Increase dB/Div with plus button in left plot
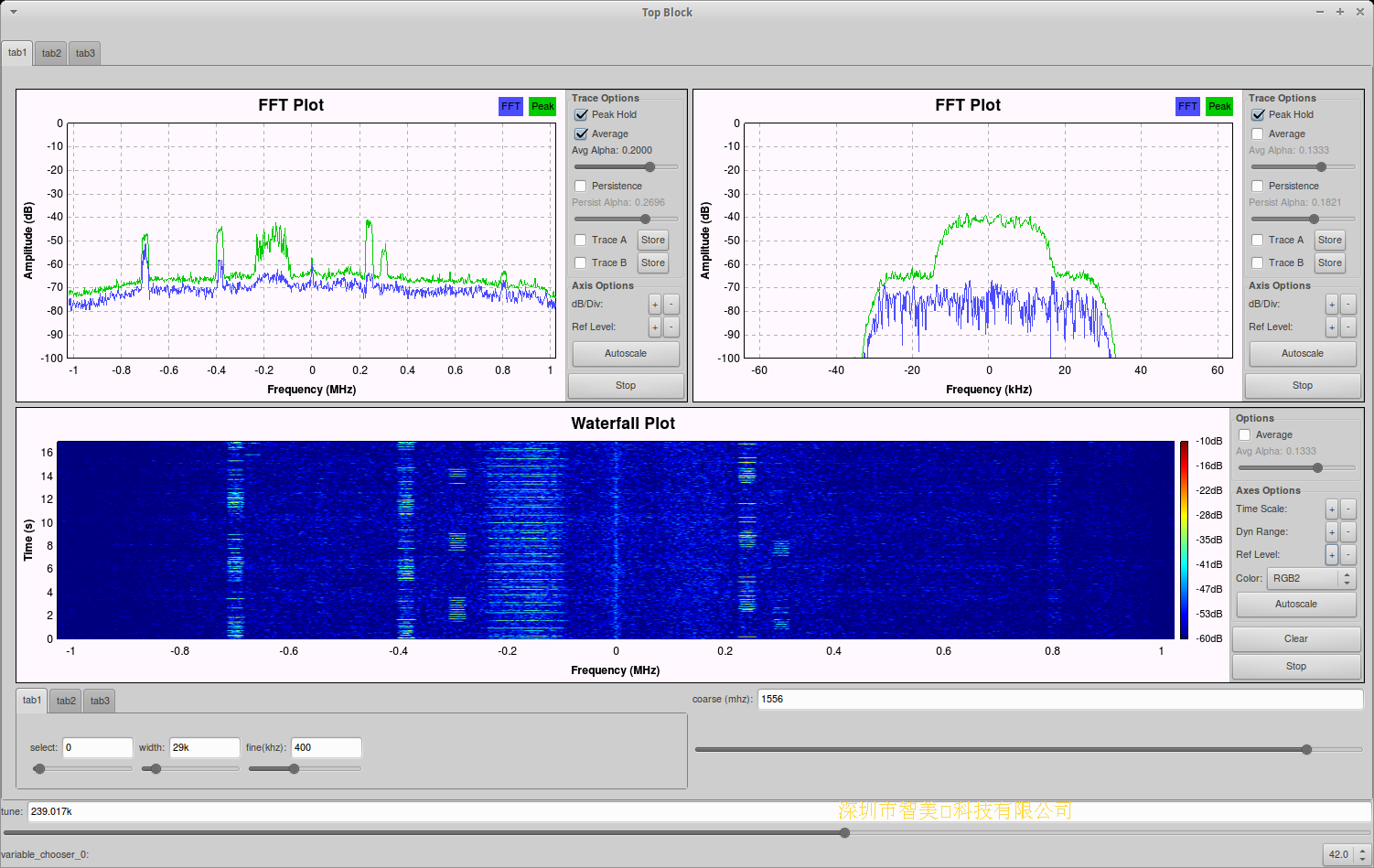 point(655,305)
